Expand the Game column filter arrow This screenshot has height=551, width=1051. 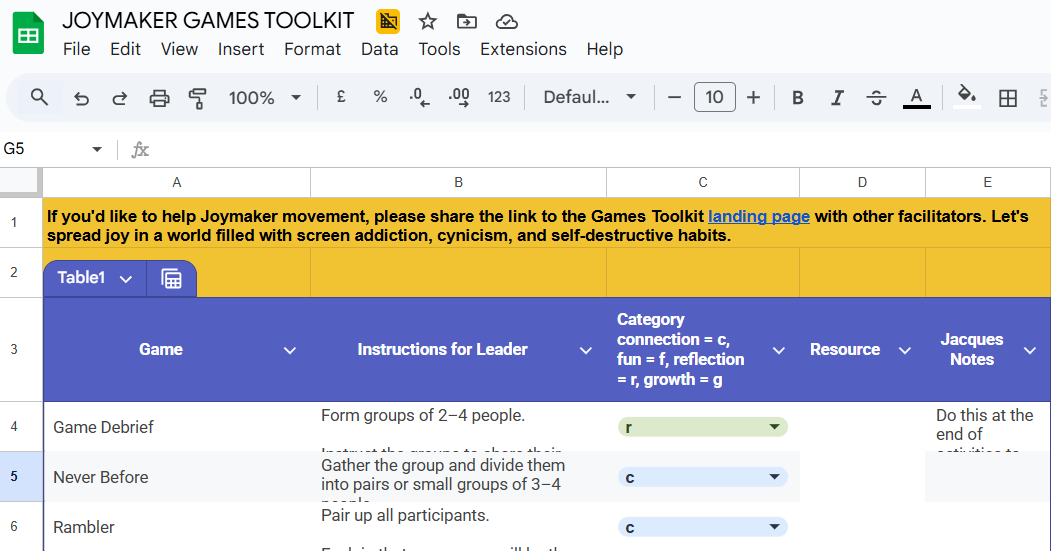pos(290,350)
